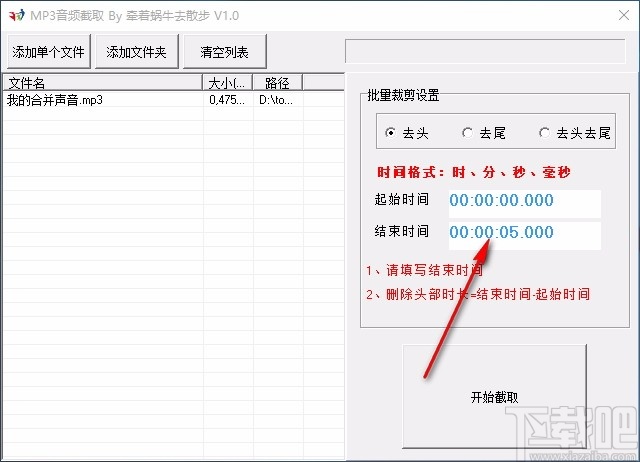Screen dimensions: 640x462
Task: Clear the list with 清空列表
Action: point(224,52)
